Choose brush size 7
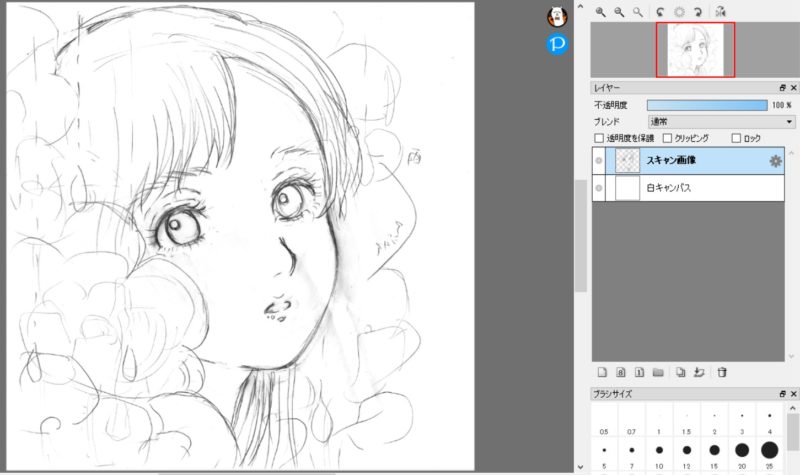This screenshot has height=475, width=800. click(x=632, y=456)
